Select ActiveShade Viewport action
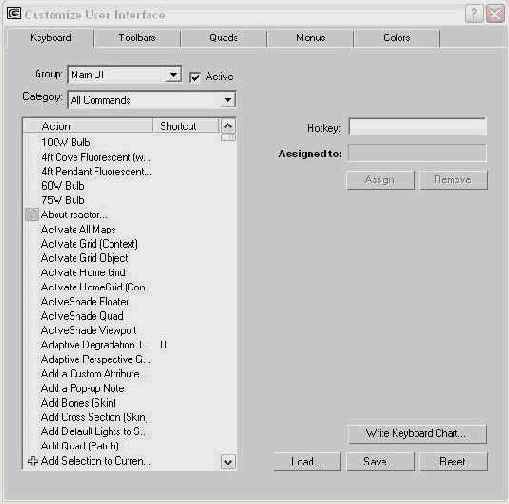Viewport: 509px width, 504px height. [89, 330]
